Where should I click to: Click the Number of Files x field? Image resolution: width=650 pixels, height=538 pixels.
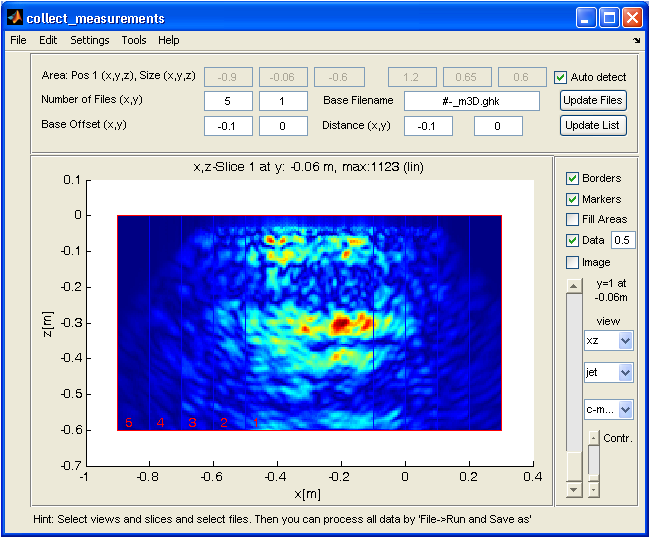pos(228,101)
